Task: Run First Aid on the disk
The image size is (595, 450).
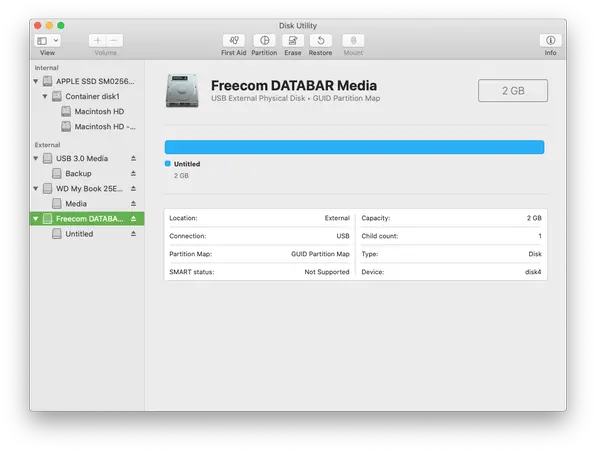Action: pos(234,41)
